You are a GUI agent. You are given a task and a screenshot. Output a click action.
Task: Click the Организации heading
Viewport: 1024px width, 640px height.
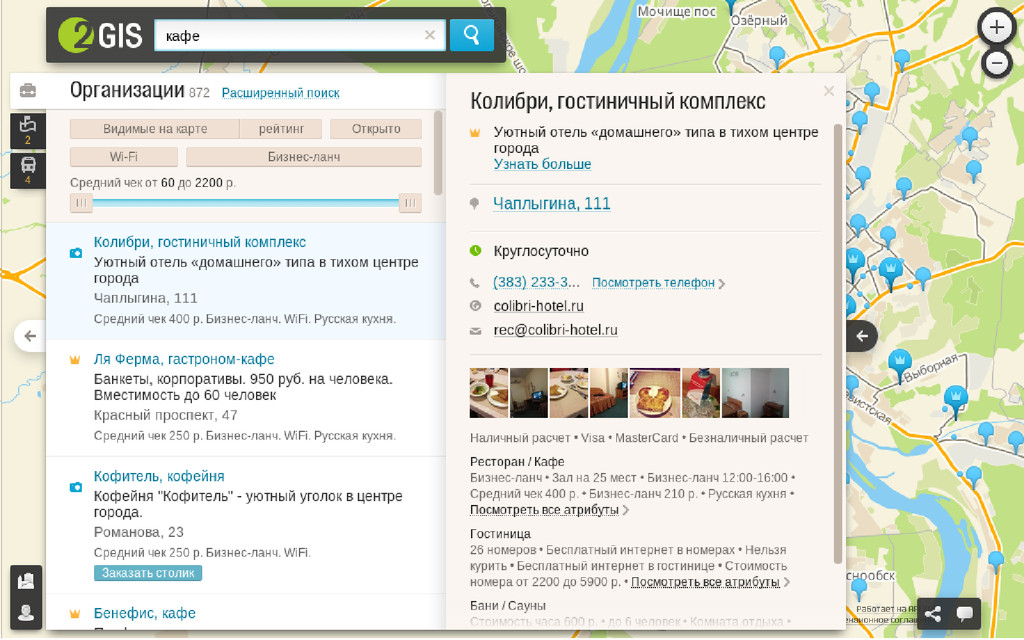coord(127,90)
